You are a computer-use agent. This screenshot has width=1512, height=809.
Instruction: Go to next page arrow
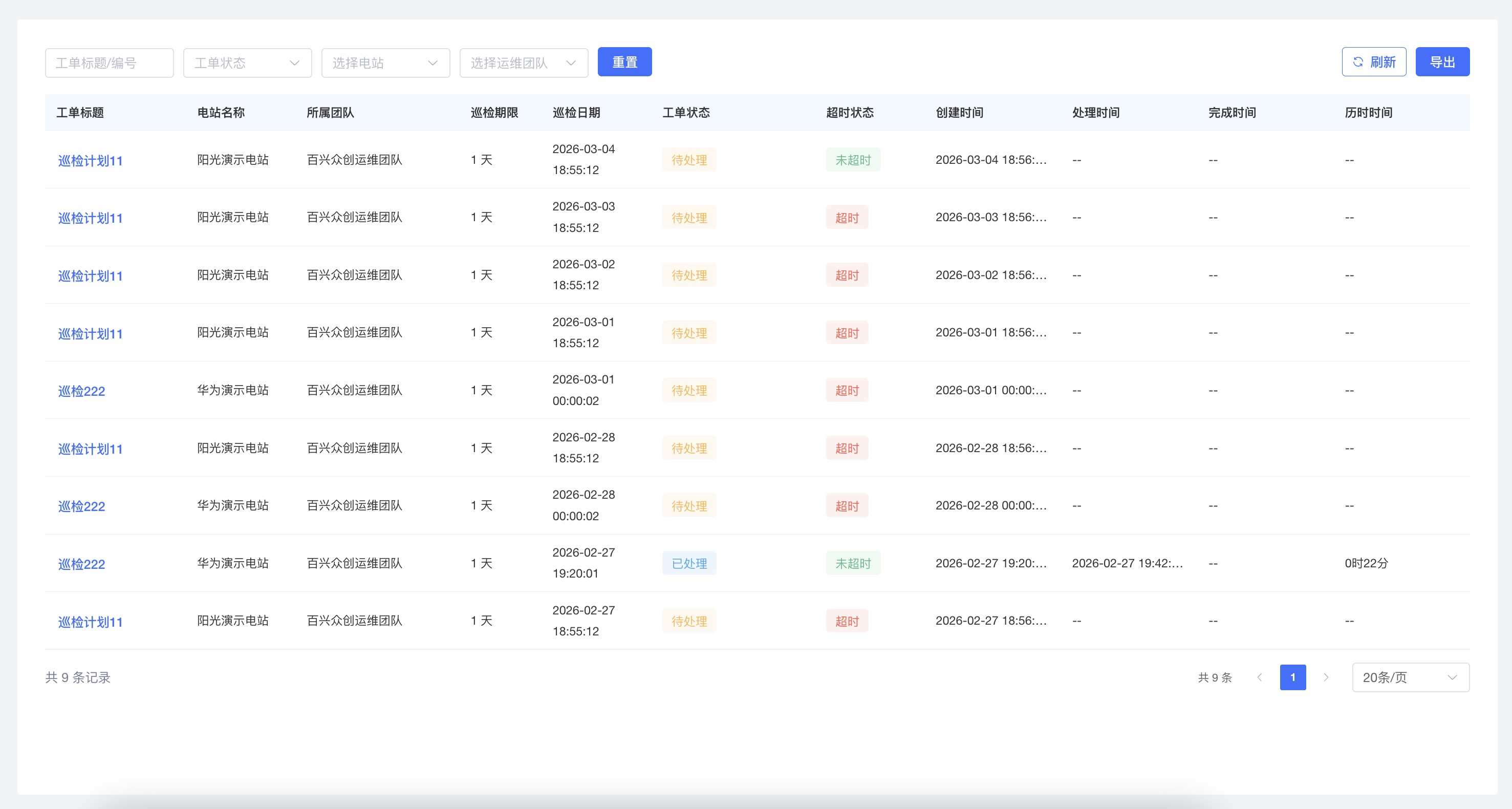pos(1326,677)
